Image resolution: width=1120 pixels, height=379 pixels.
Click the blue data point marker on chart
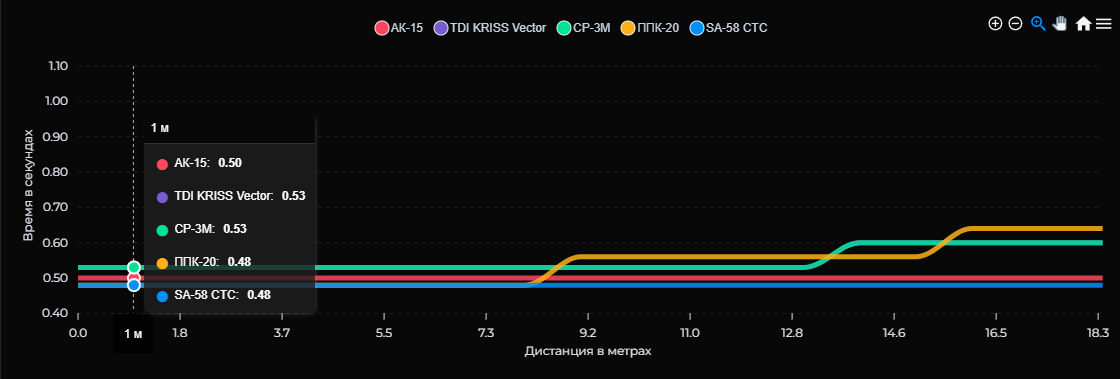(134, 285)
